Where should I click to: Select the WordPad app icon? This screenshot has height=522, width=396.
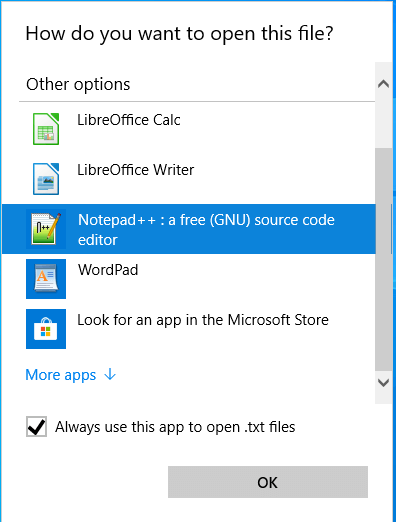tap(46, 279)
